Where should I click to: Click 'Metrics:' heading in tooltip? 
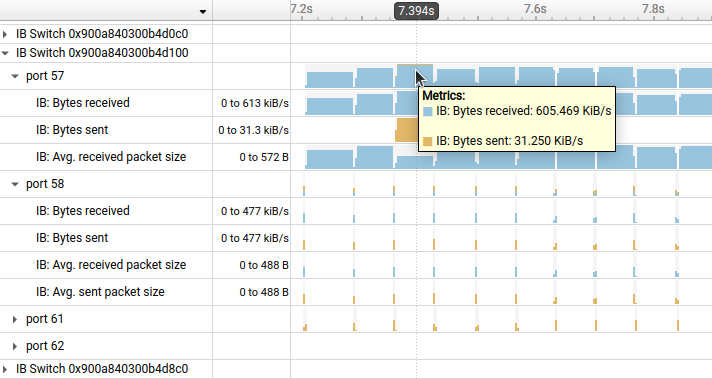[444, 96]
